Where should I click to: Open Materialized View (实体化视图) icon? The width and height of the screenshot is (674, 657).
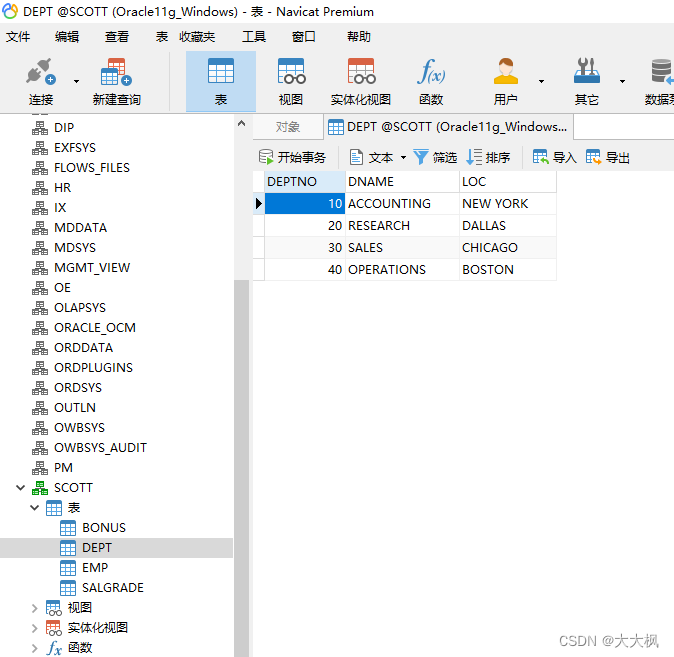click(x=361, y=71)
